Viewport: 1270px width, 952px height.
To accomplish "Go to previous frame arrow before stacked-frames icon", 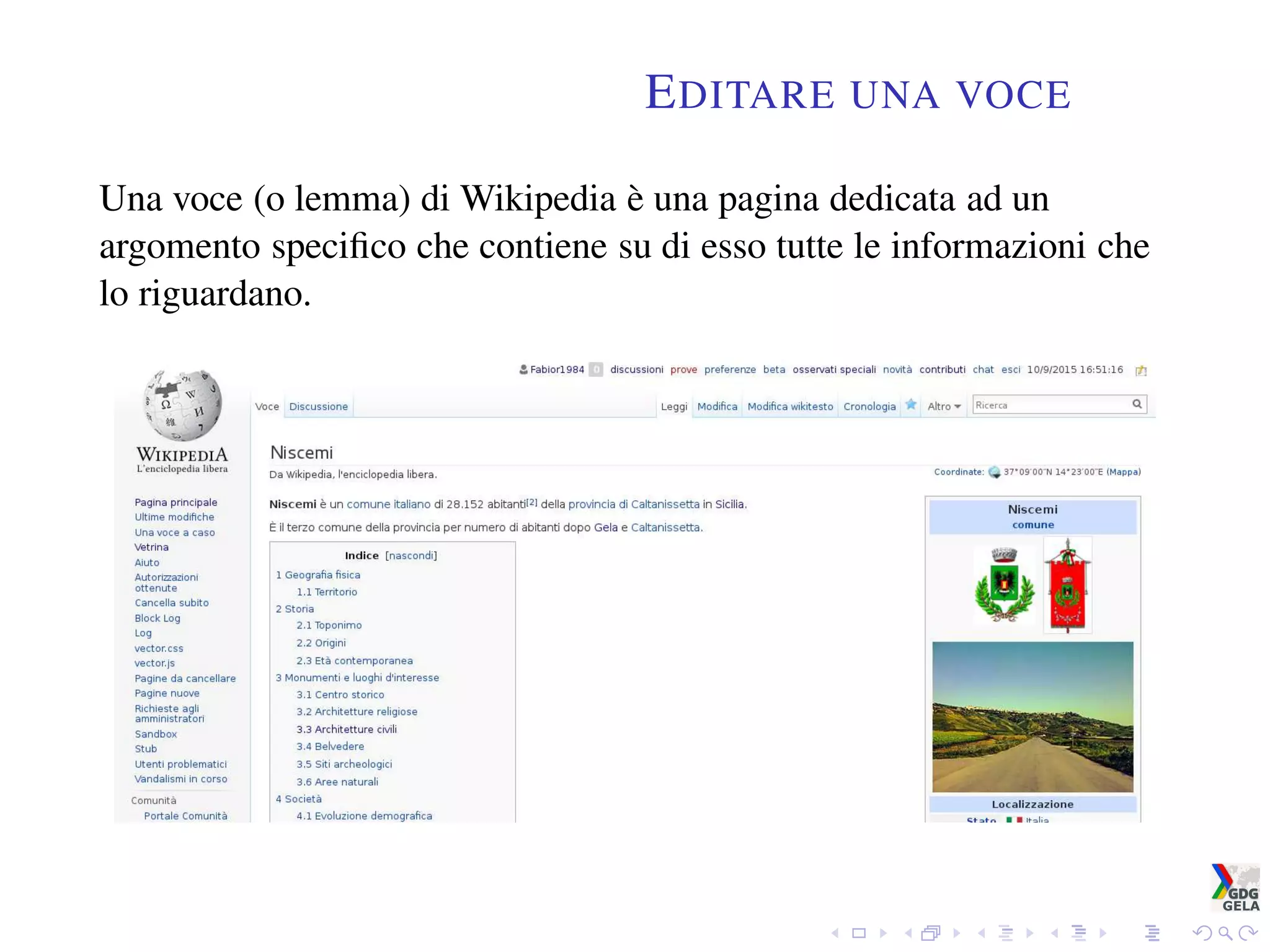I will (x=908, y=933).
